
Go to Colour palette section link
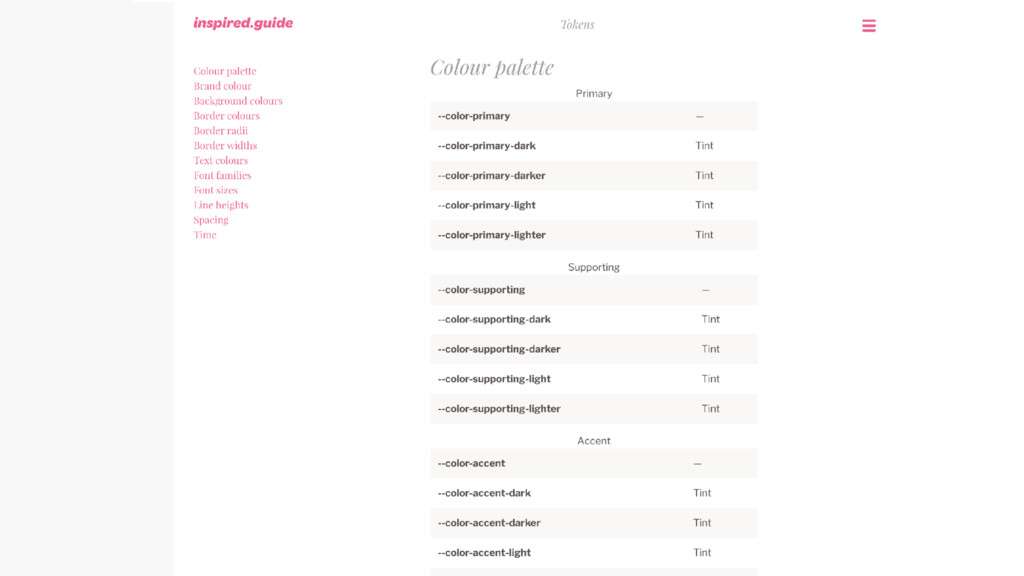pyautogui.click(x=225, y=71)
